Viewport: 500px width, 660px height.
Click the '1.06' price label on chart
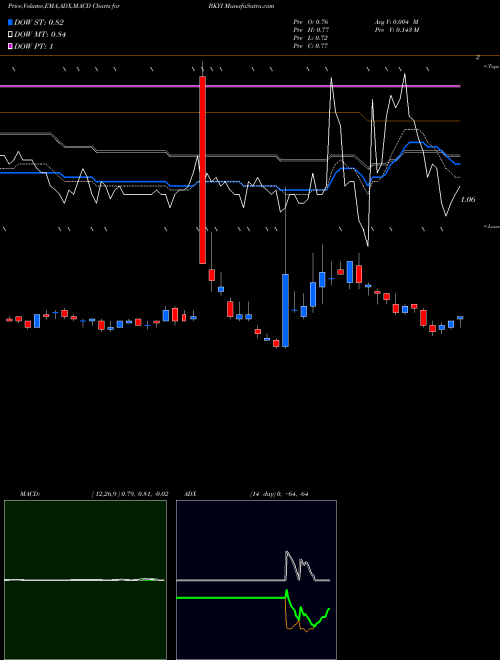pyautogui.click(x=468, y=200)
